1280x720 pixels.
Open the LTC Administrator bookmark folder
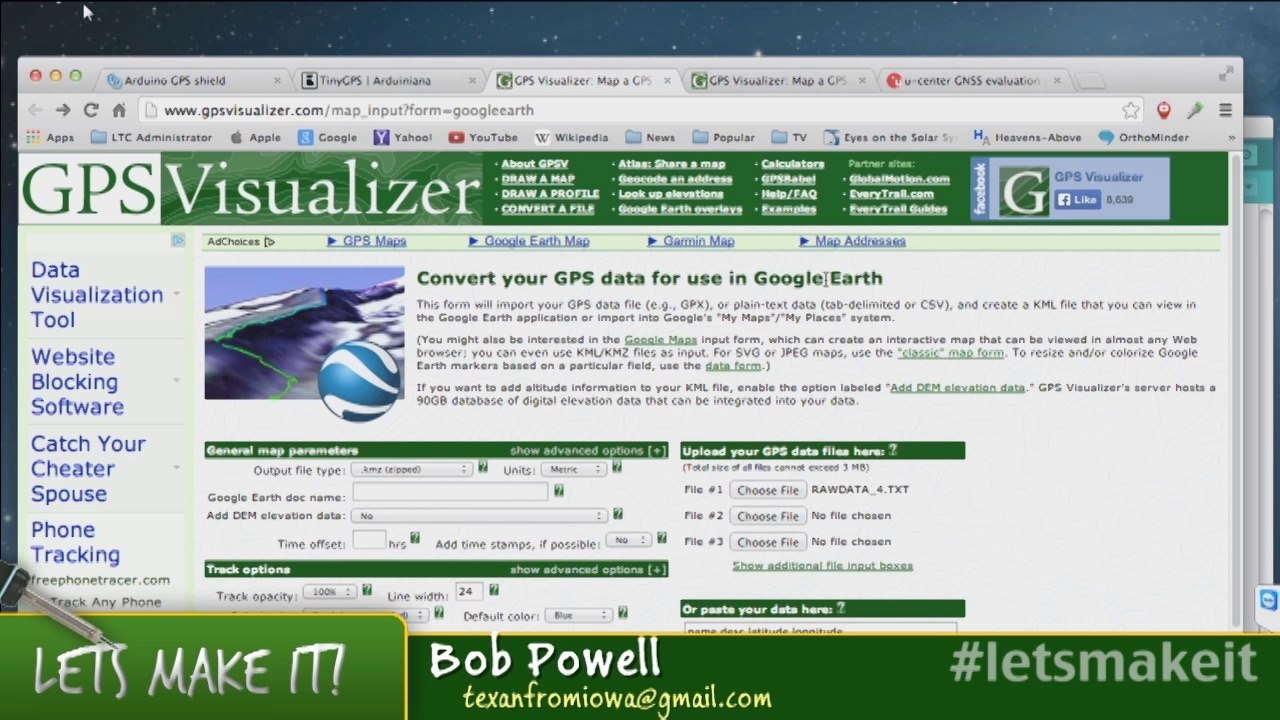(x=151, y=137)
